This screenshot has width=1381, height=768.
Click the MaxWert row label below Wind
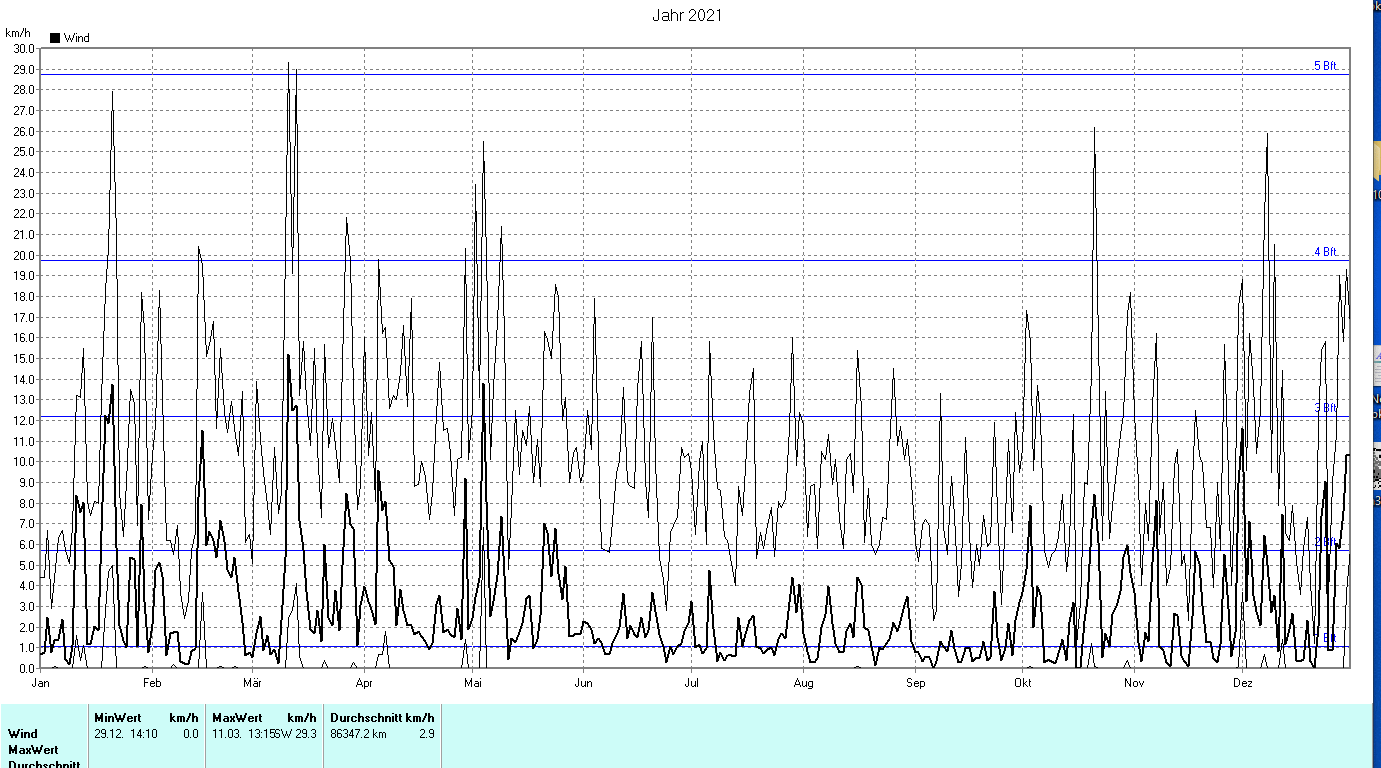coord(33,750)
